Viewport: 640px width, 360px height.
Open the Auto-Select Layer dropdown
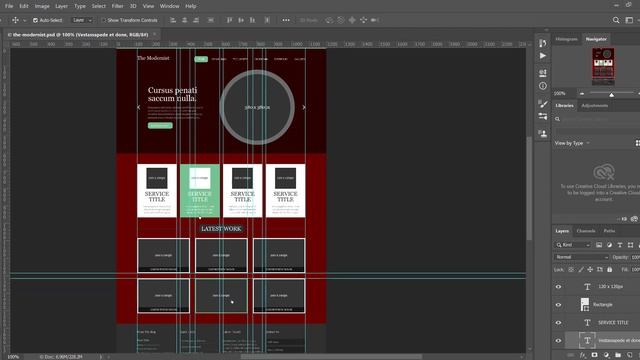(x=82, y=20)
